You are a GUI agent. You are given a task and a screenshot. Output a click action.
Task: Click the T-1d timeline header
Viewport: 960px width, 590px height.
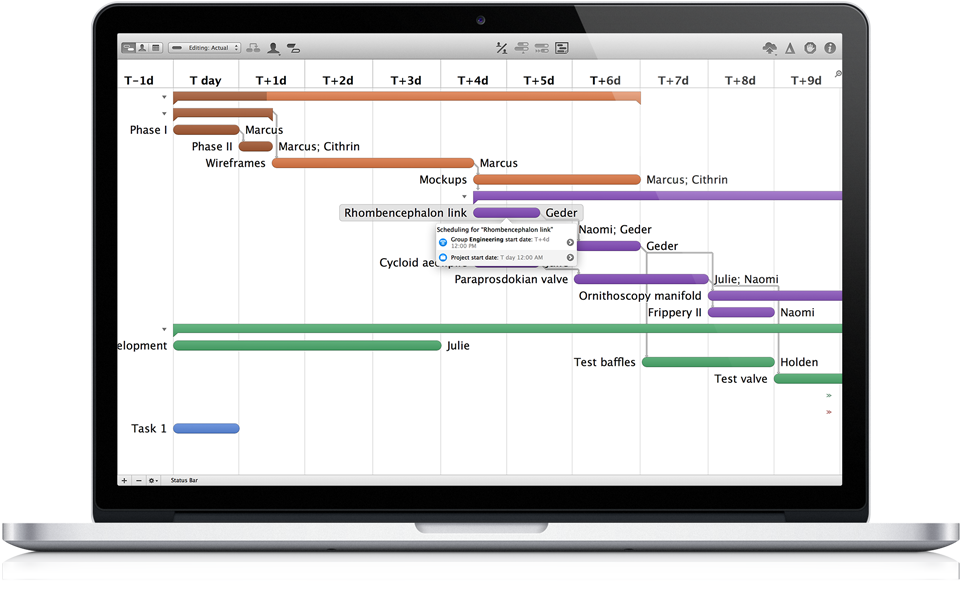point(139,80)
